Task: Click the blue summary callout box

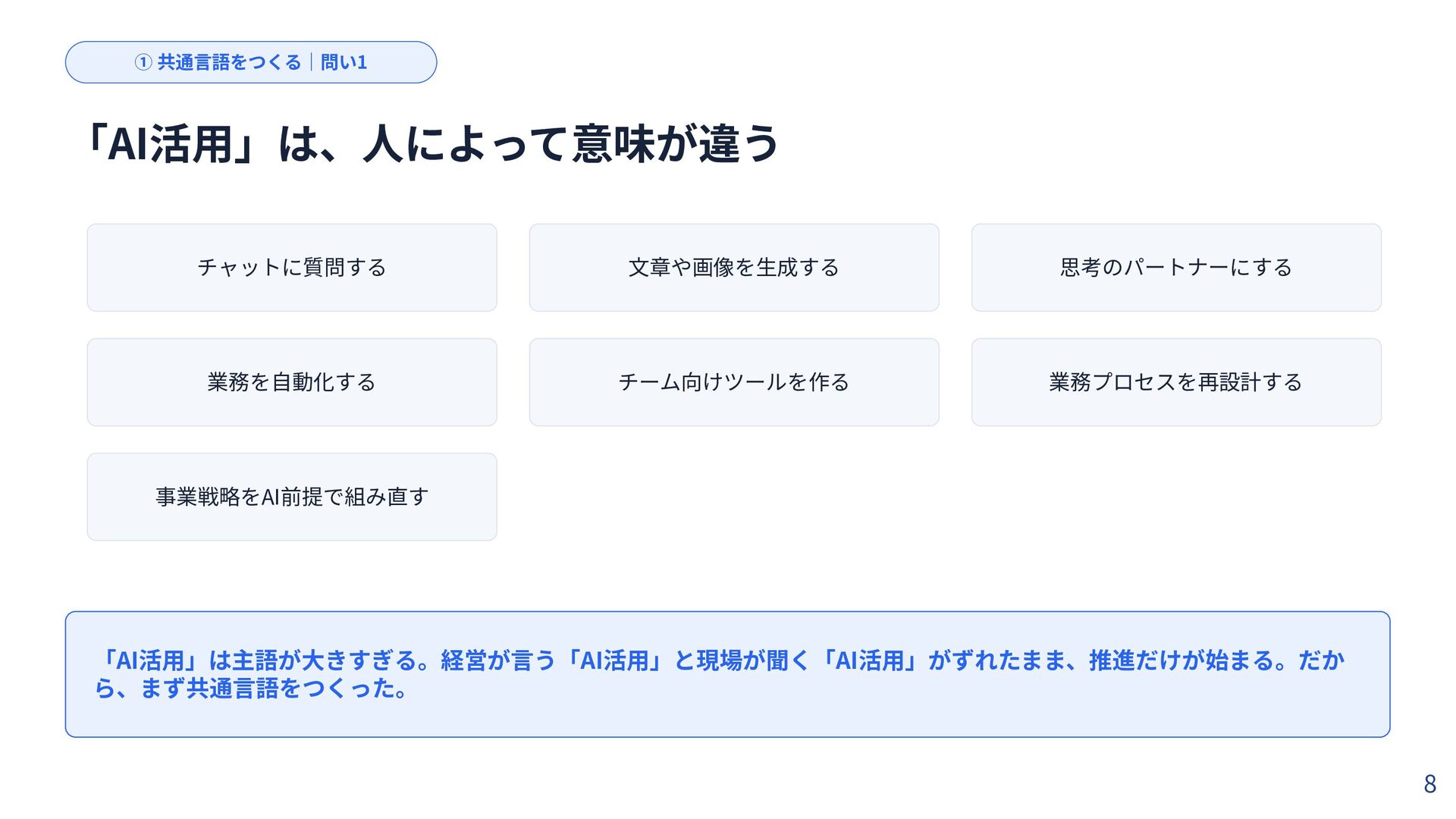Action: tap(727, 674)
